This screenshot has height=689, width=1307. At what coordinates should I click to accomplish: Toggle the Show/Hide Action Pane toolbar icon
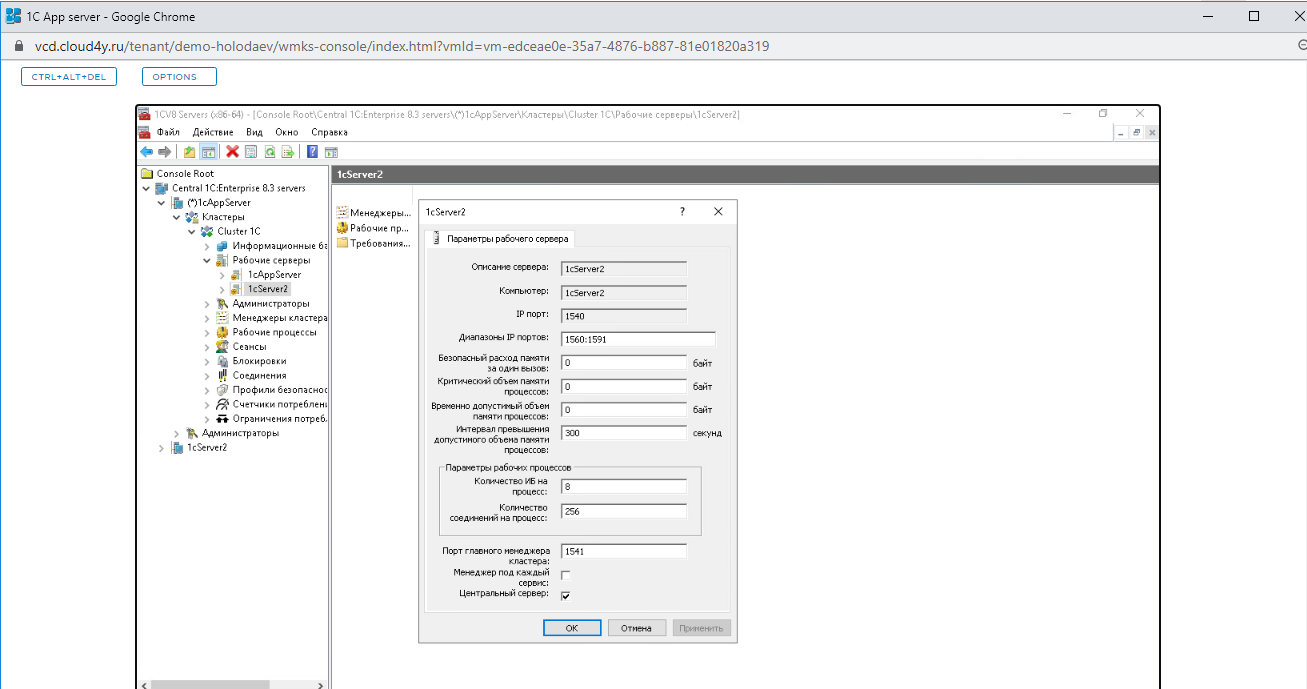click(331, 152)
